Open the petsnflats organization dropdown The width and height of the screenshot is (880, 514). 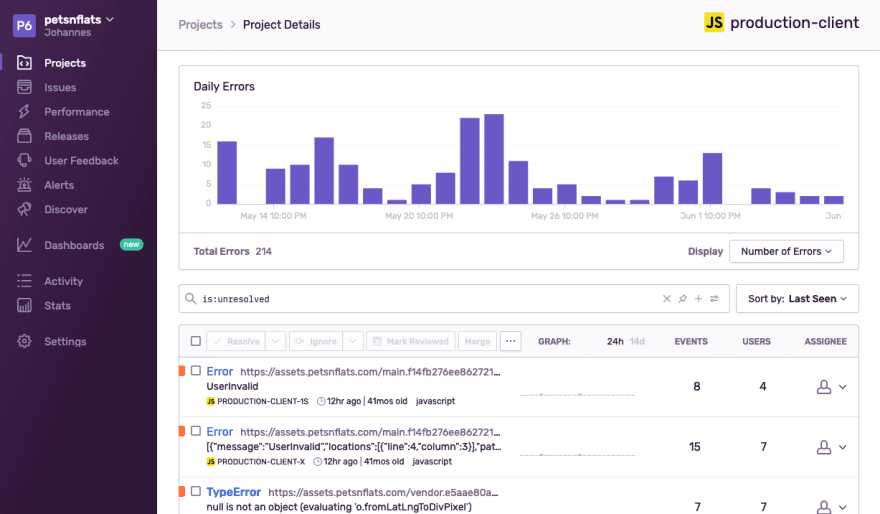pyautogui.click(x=79, y=20)
